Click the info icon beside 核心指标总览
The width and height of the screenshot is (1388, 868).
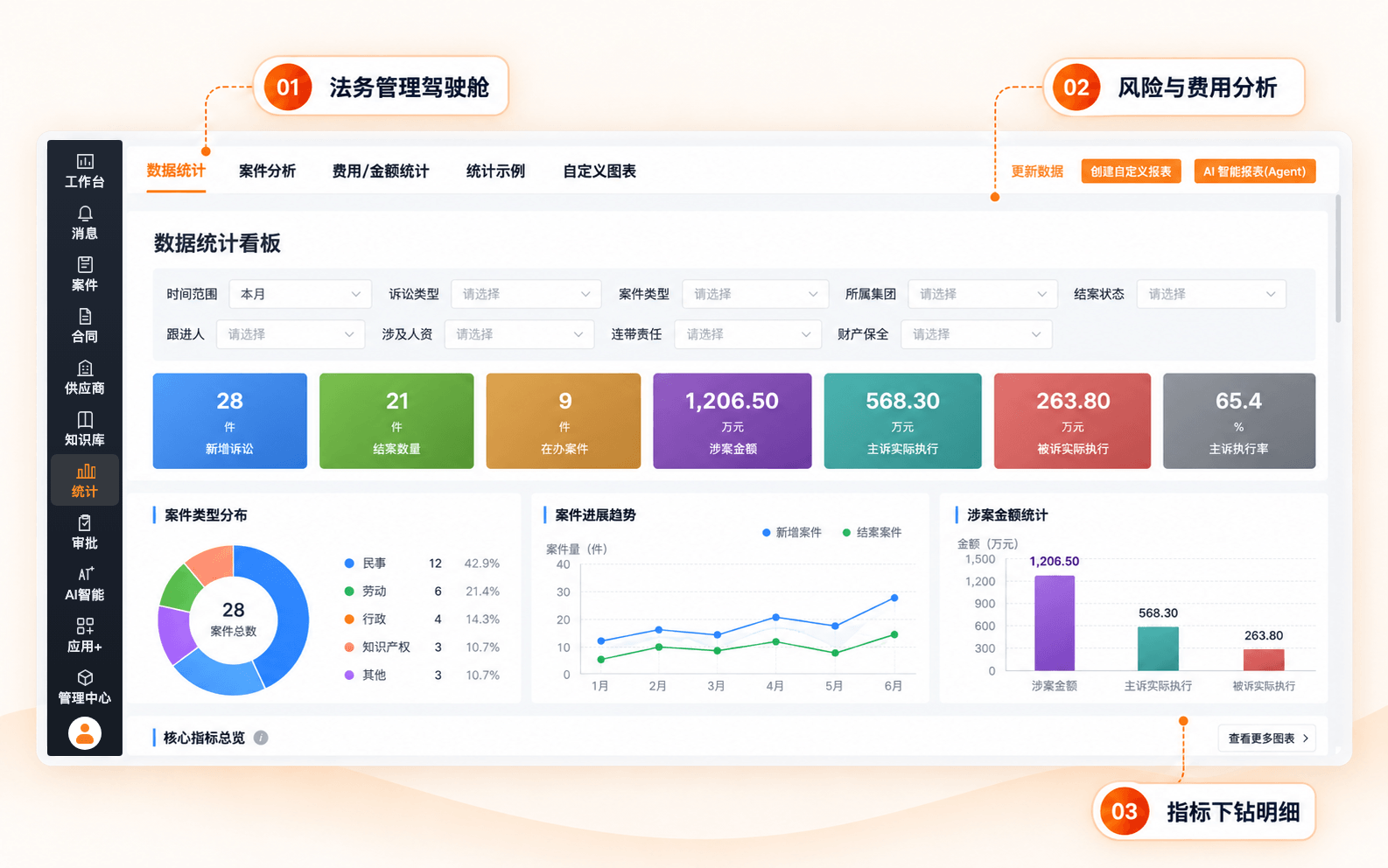[x=261, y=738]
